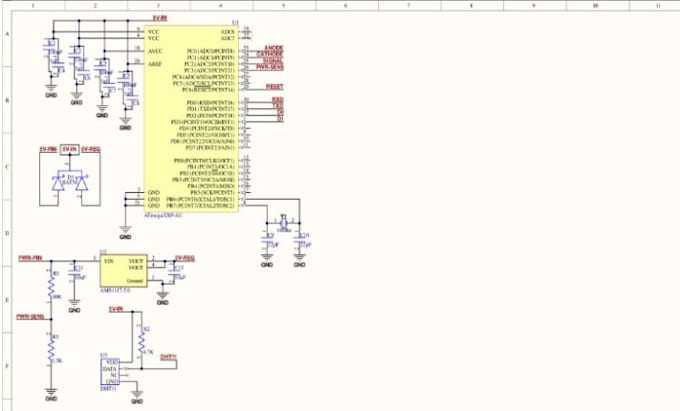Select the R2 4.7K pull-up resistor
This screenshot has height=411, width=680.
[142, 341]
